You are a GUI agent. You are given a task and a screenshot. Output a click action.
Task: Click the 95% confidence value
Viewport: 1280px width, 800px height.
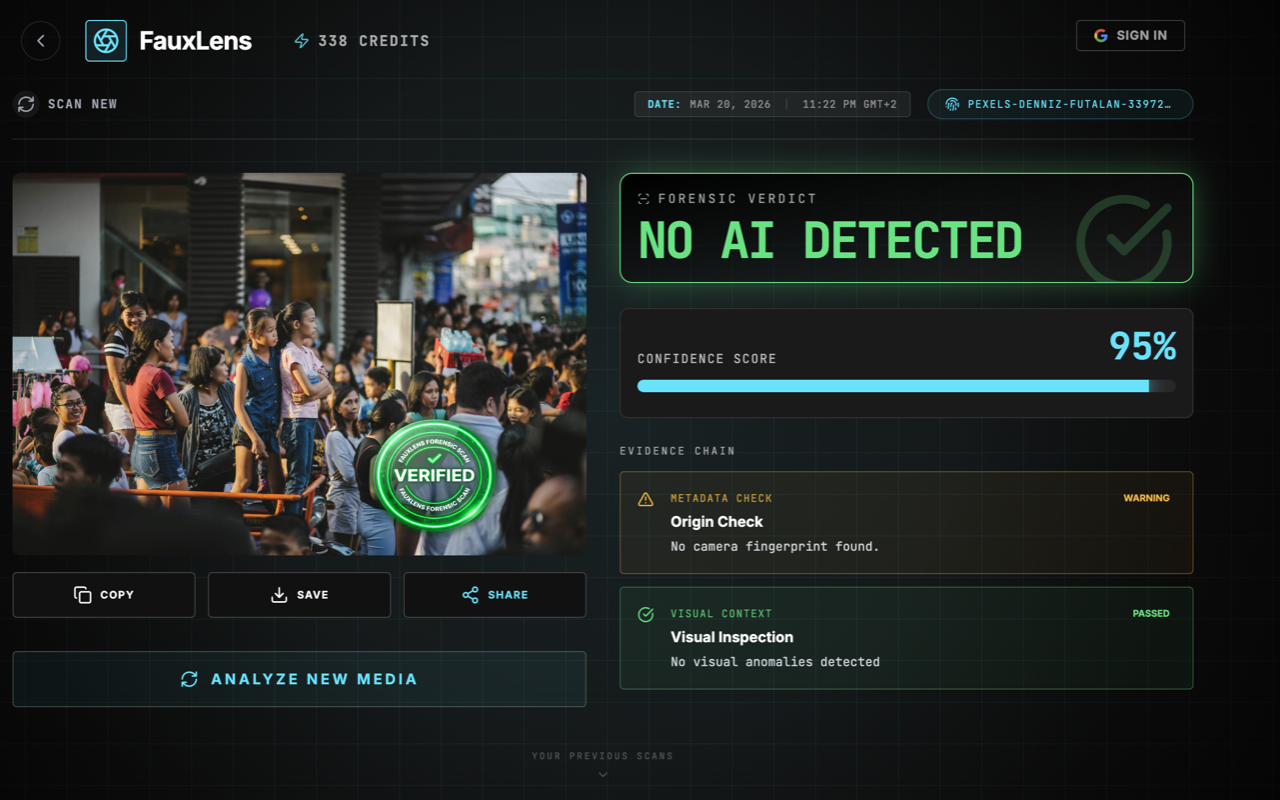[1143, 347]
